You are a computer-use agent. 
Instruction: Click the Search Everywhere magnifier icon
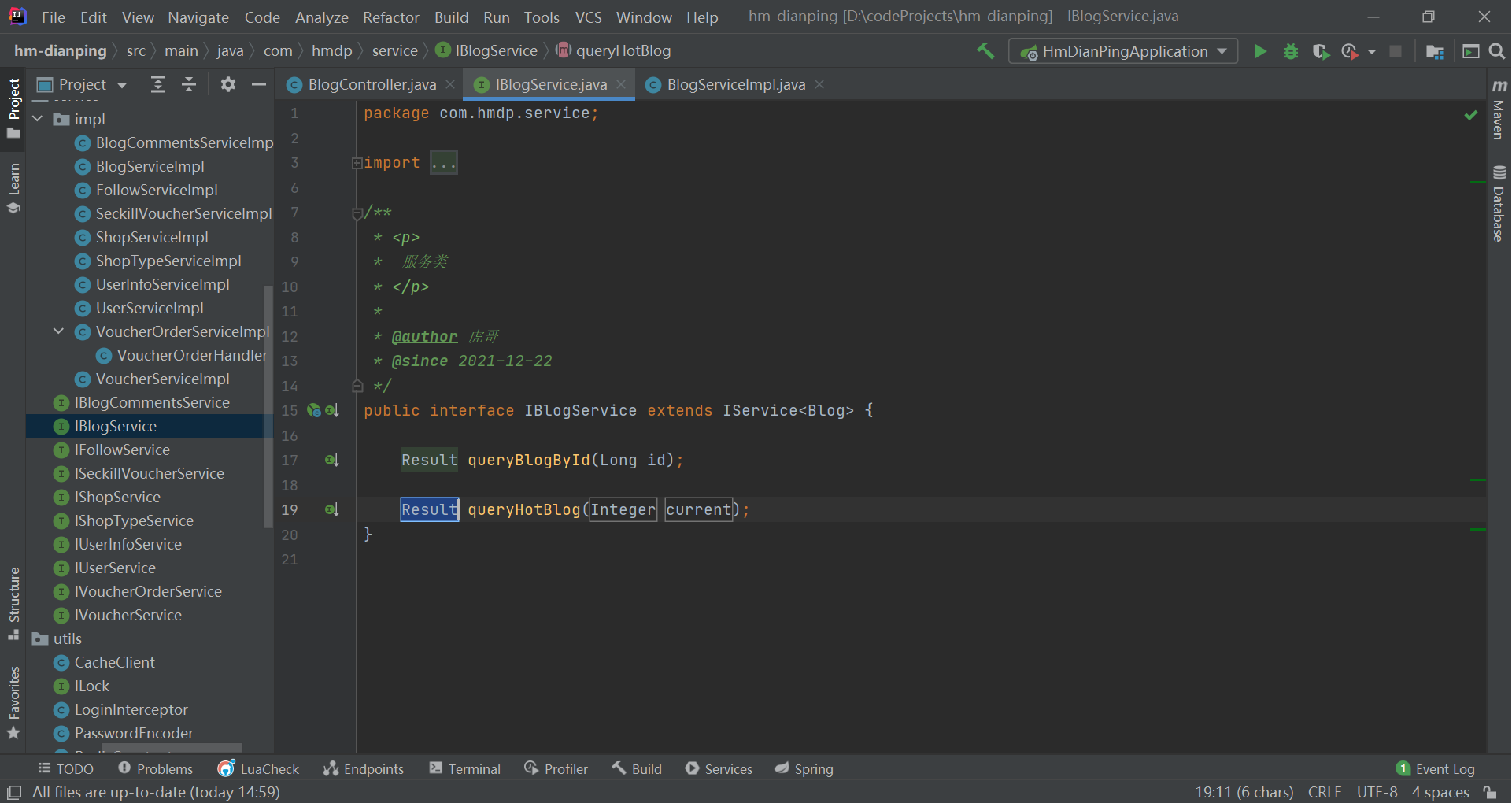pyautogui.click(x=1497, y=51)
